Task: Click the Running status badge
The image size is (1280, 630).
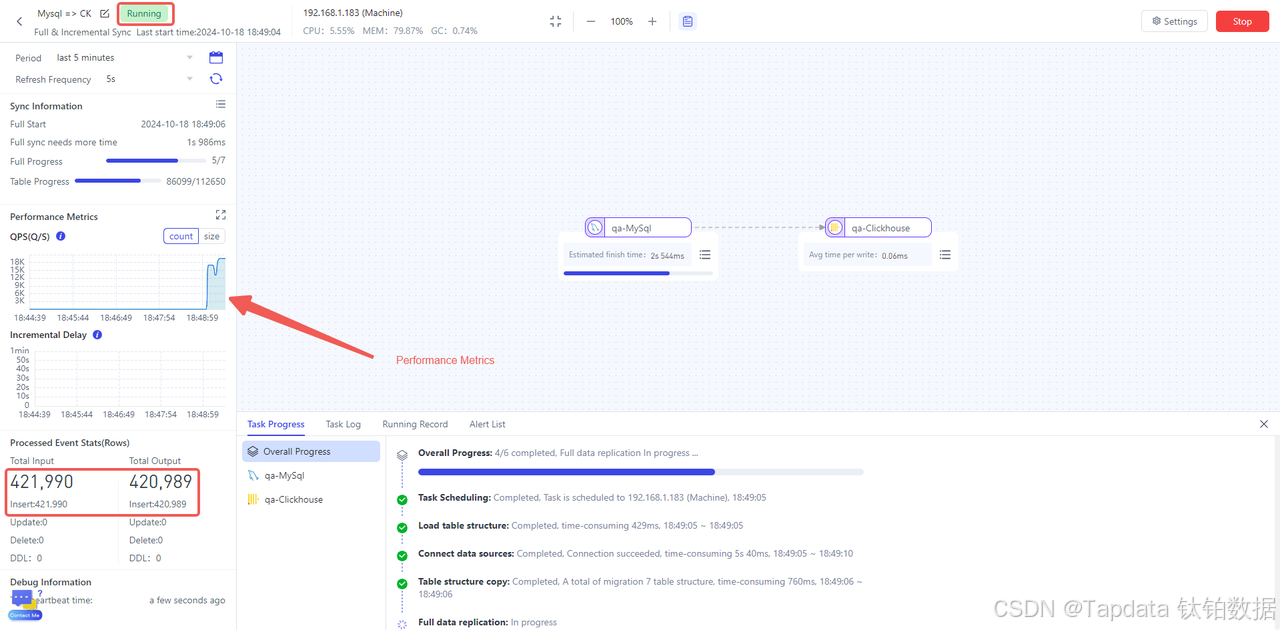Action: coord(144,14)
